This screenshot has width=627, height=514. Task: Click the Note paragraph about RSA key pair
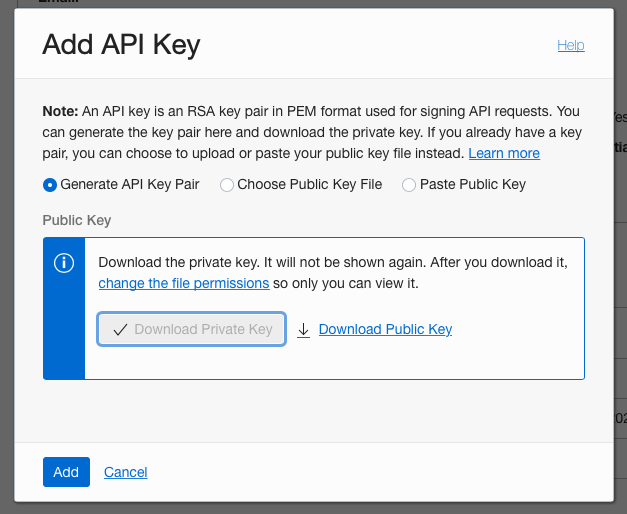click(x=312, y=132)
